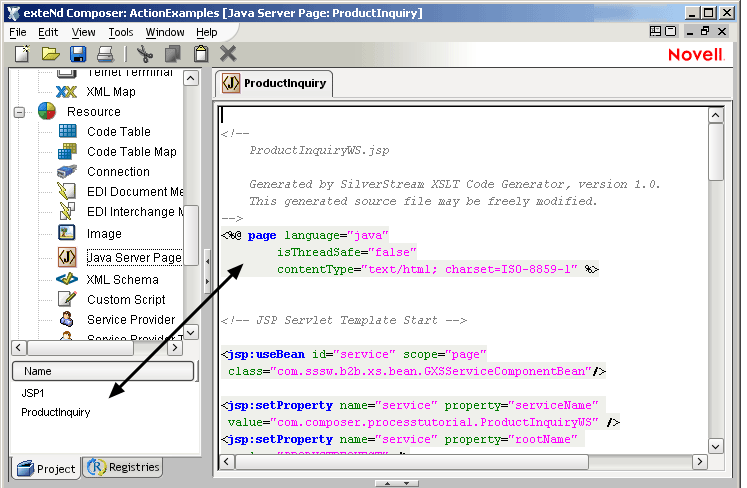Click the Save floppy disk icon

tap(78, 54)
